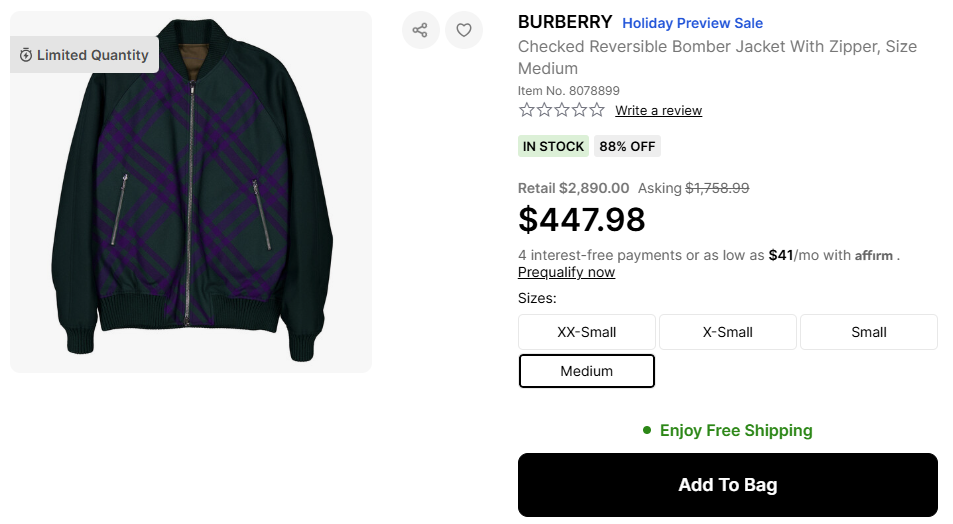Click the BURBERRY brand name
953x524 pixels.
click(565, 22)
